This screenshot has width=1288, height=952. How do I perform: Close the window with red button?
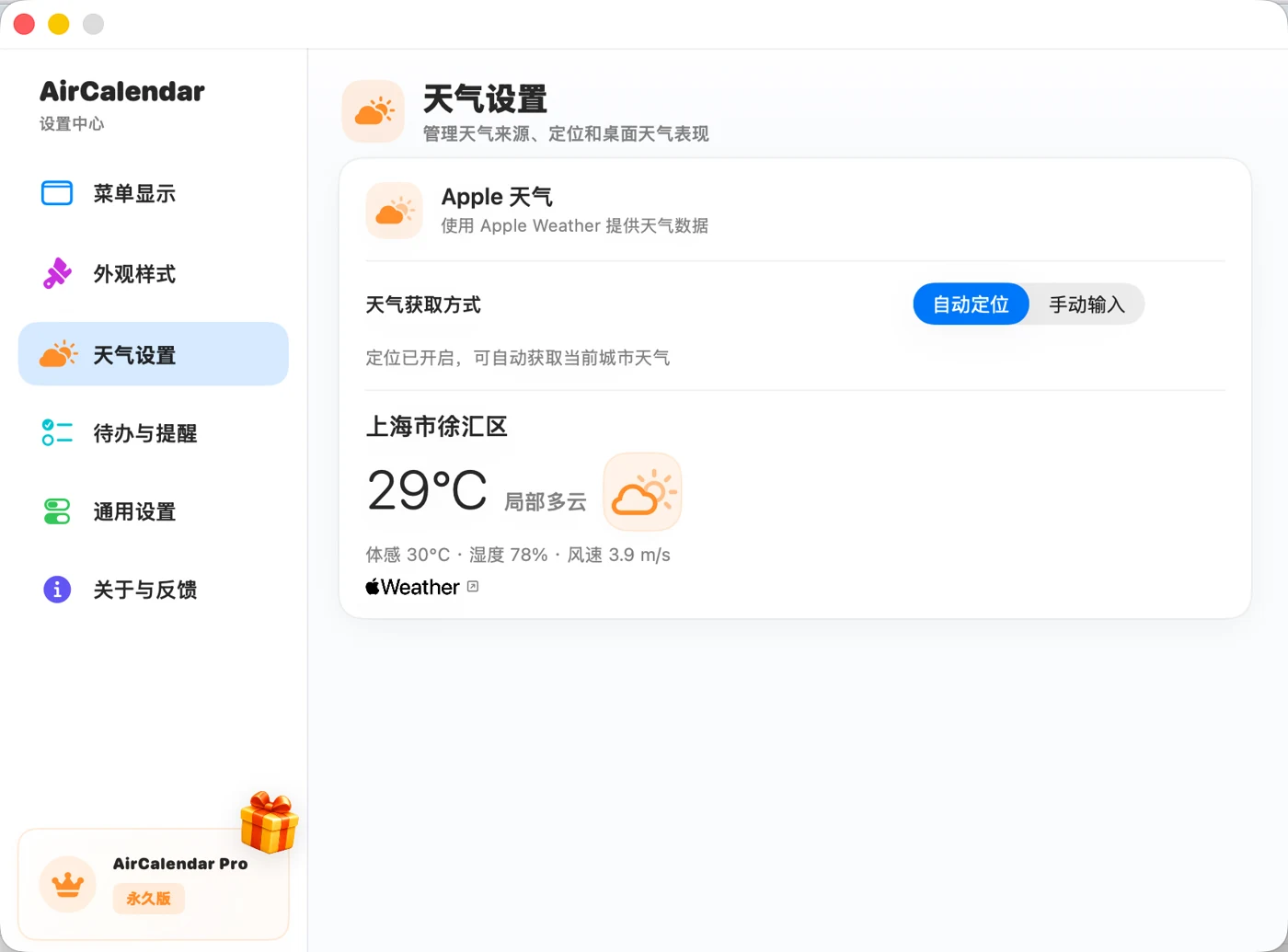(x=25, y=24)
